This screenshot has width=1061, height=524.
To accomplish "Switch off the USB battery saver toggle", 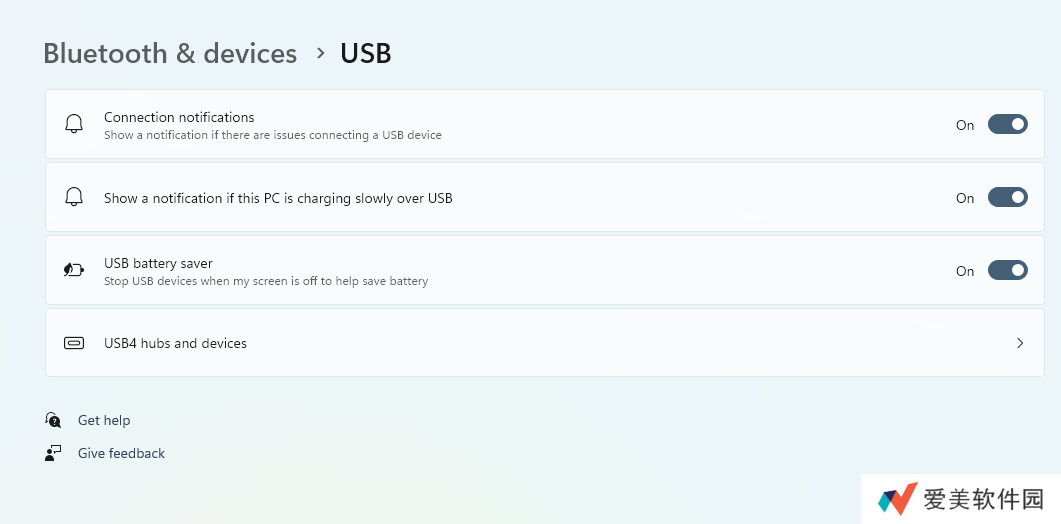I will (1007, 270).
